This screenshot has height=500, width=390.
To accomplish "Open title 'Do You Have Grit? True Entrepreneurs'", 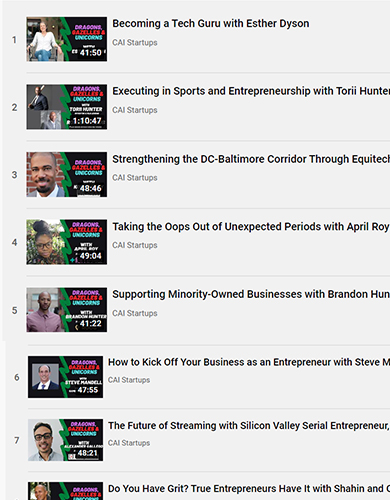I will (x=249, y=489).
